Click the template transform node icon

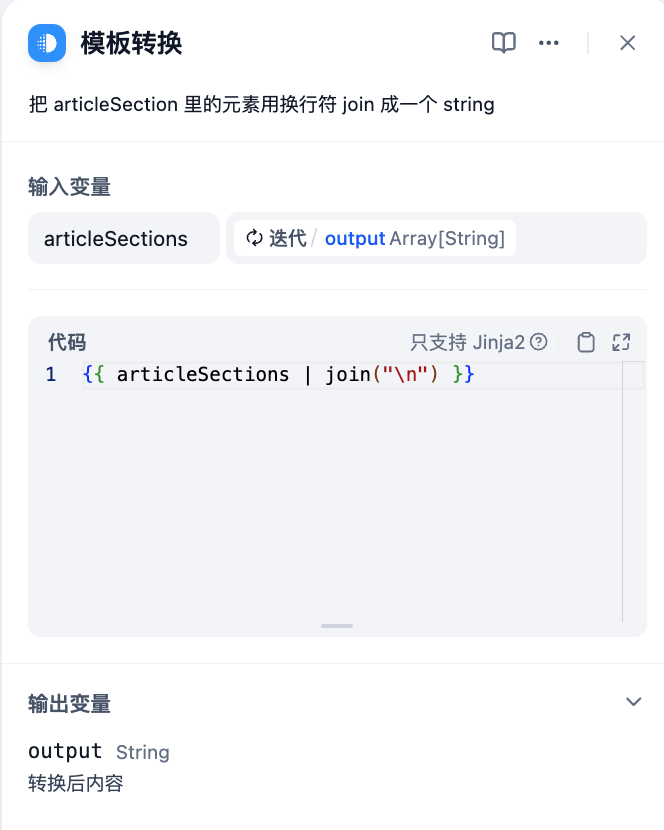[x=47, y=43]
